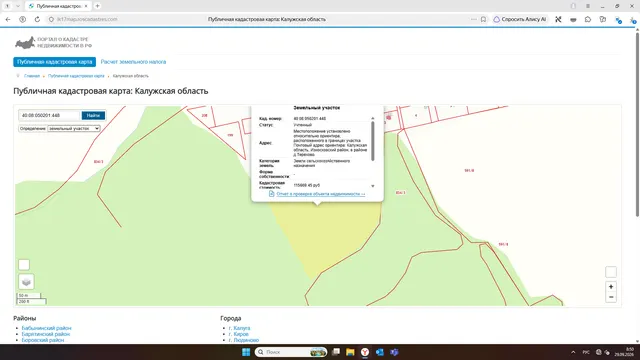Show hidden system tray icons chevron
The image size is (640, 360).
[573, 352]
